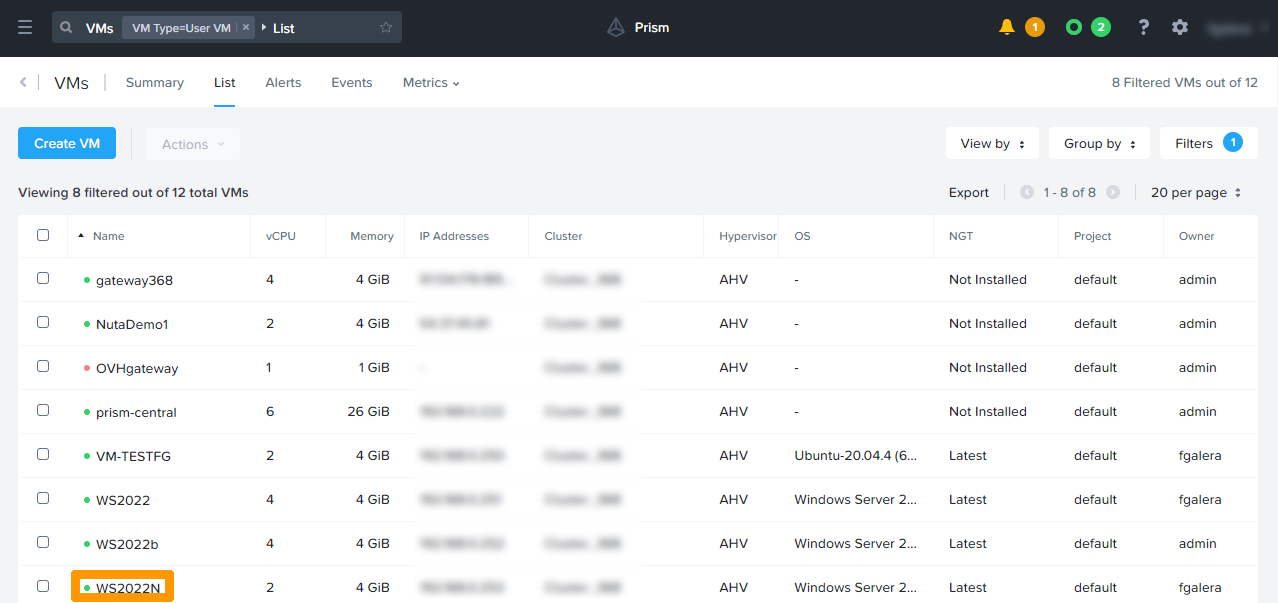Expand the Metrics dropdown tab
Viewport: 1278px width, 603px height.
coord(431,83)
